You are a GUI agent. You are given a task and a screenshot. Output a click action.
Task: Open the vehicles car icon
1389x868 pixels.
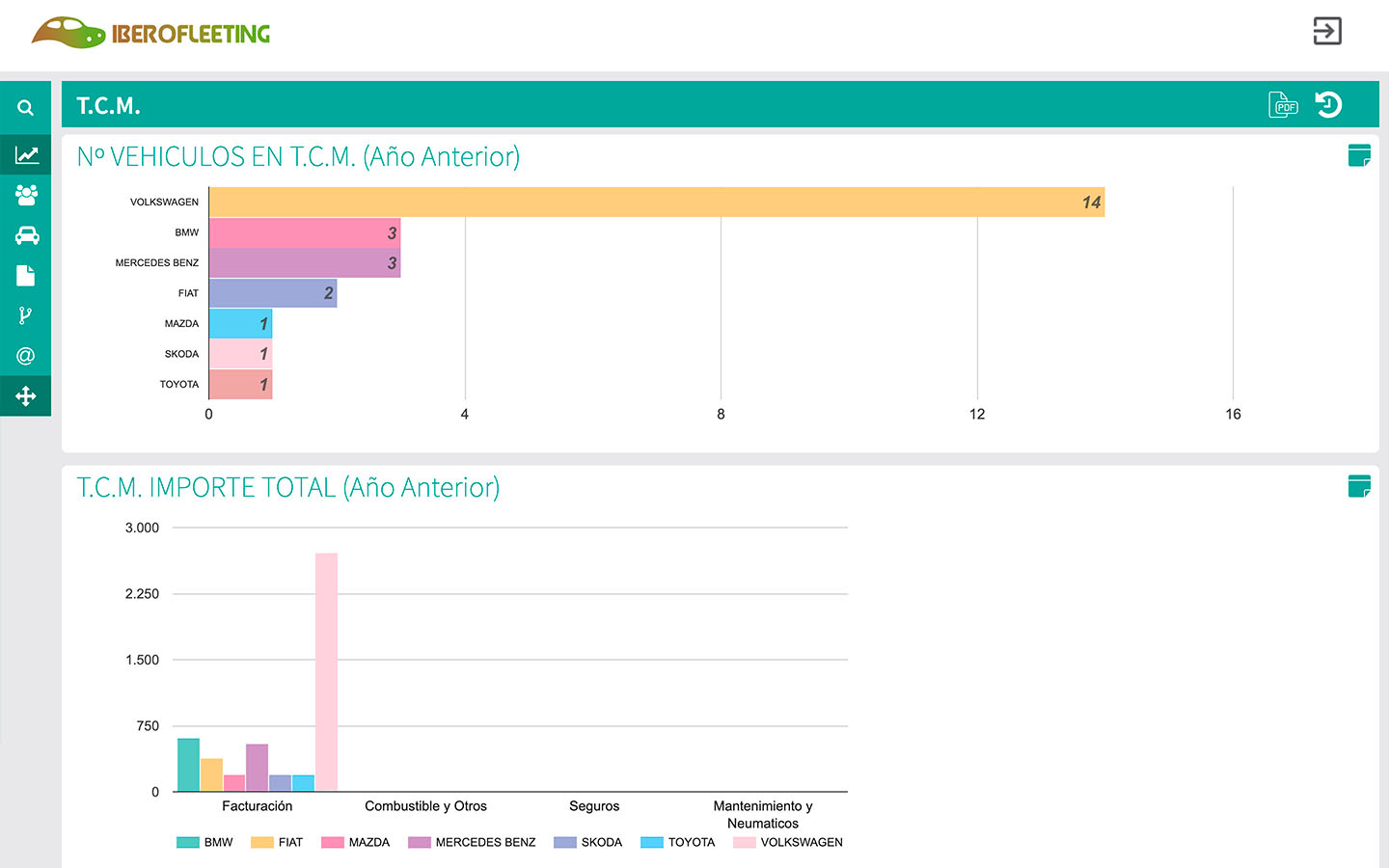point(26,235)
